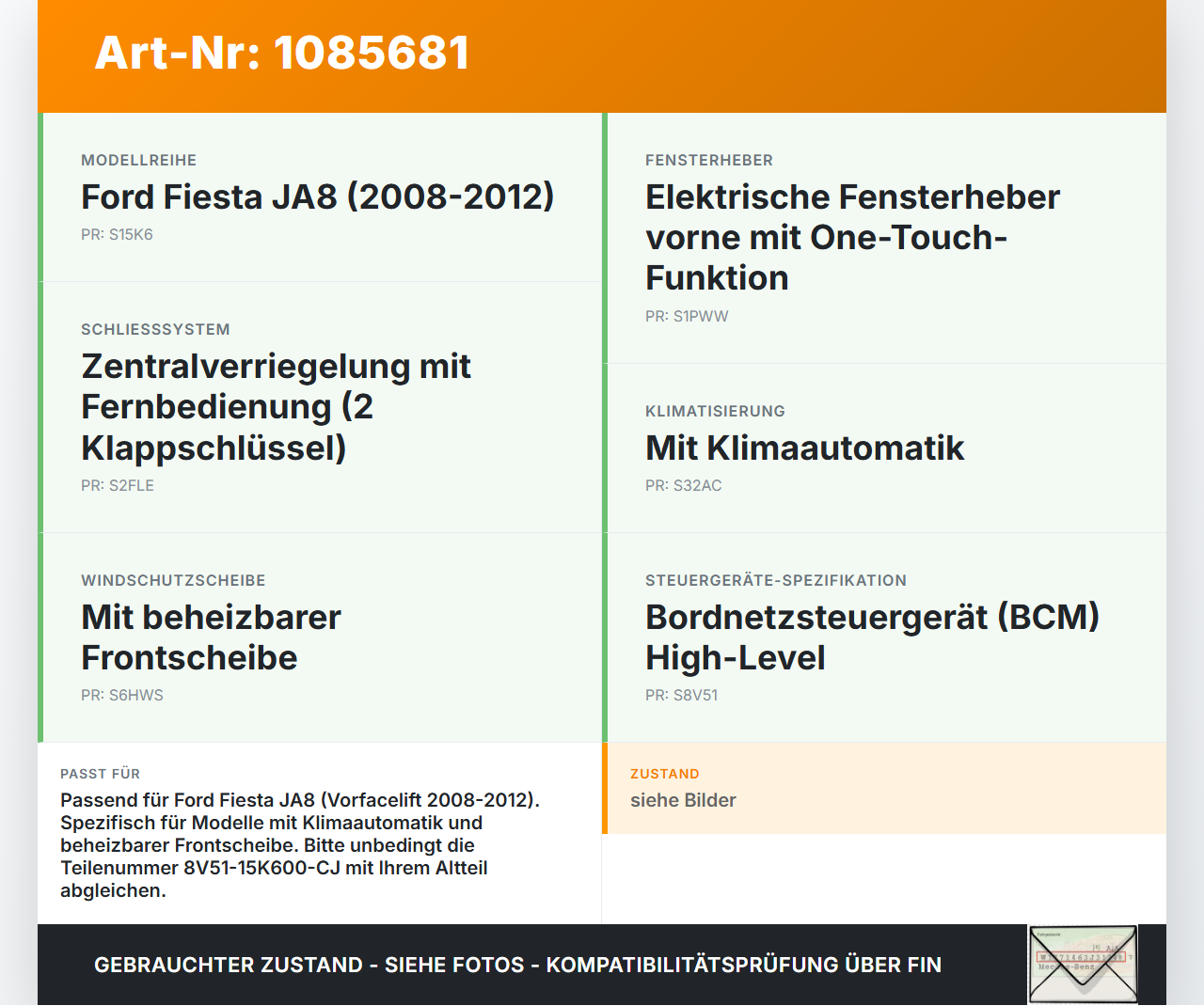Select the Ford Fiesta JA8 (2008-2012) model text
The width and height of the screenshot is (1204, 1006).
[x=318, y=196]
